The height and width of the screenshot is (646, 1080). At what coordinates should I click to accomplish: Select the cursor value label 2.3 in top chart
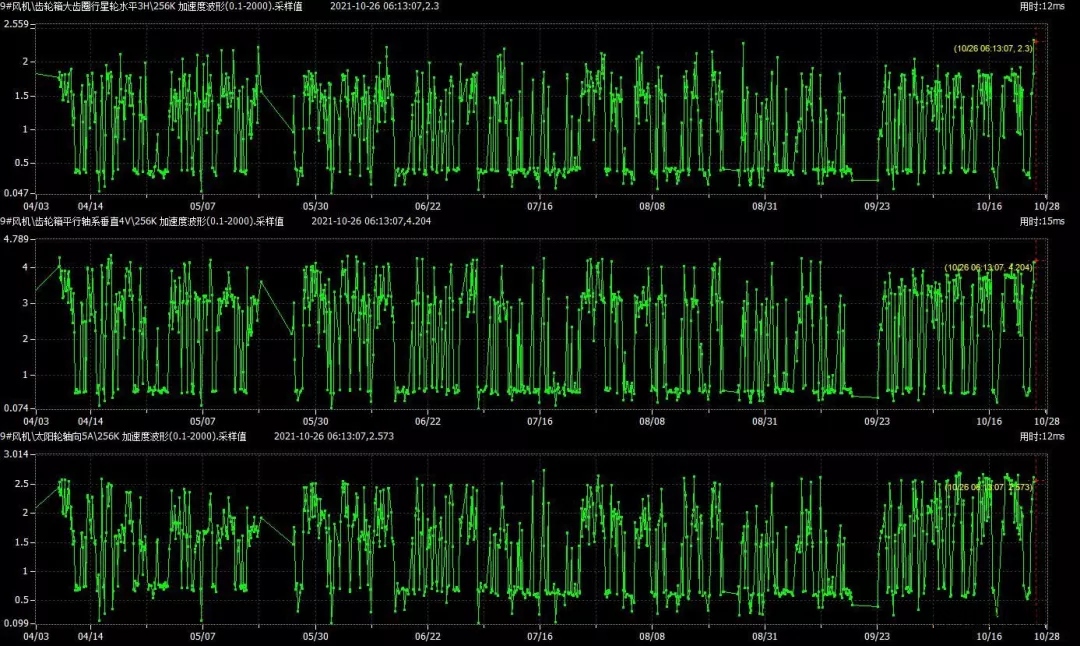point(992,48)
